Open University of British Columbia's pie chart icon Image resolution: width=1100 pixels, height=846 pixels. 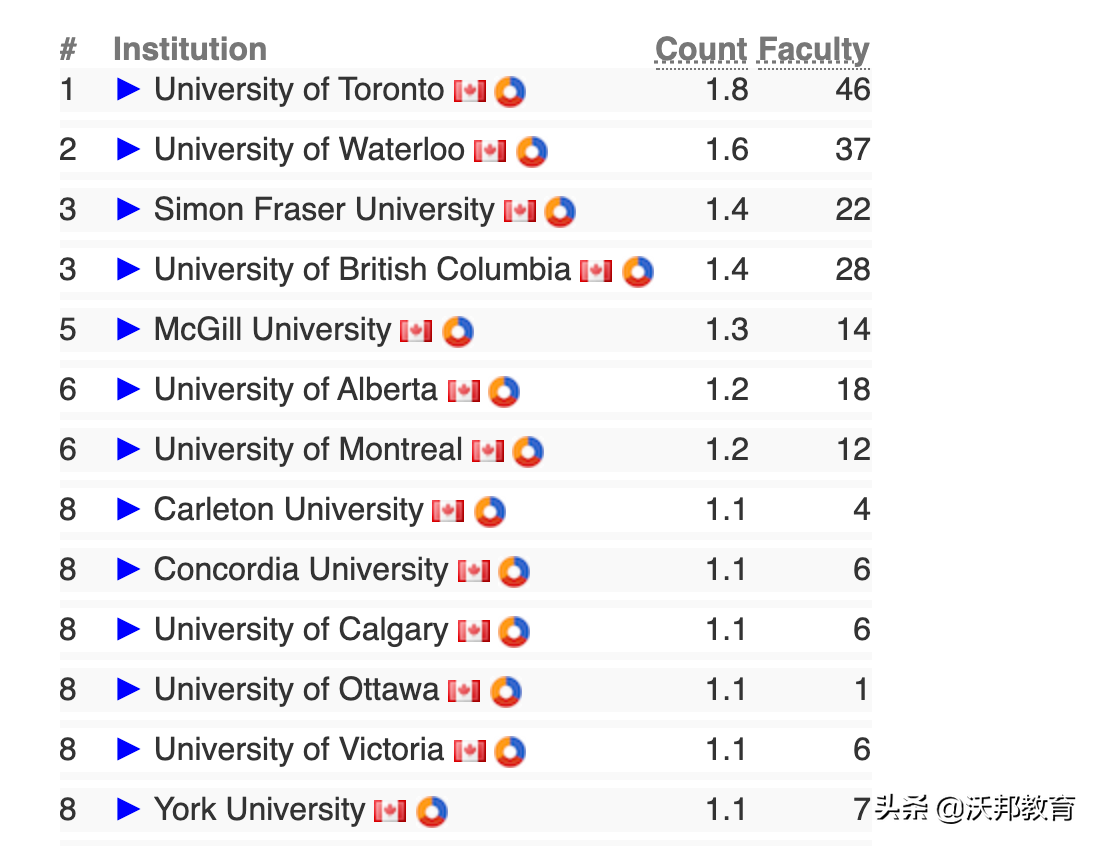(x=637, y=271)
